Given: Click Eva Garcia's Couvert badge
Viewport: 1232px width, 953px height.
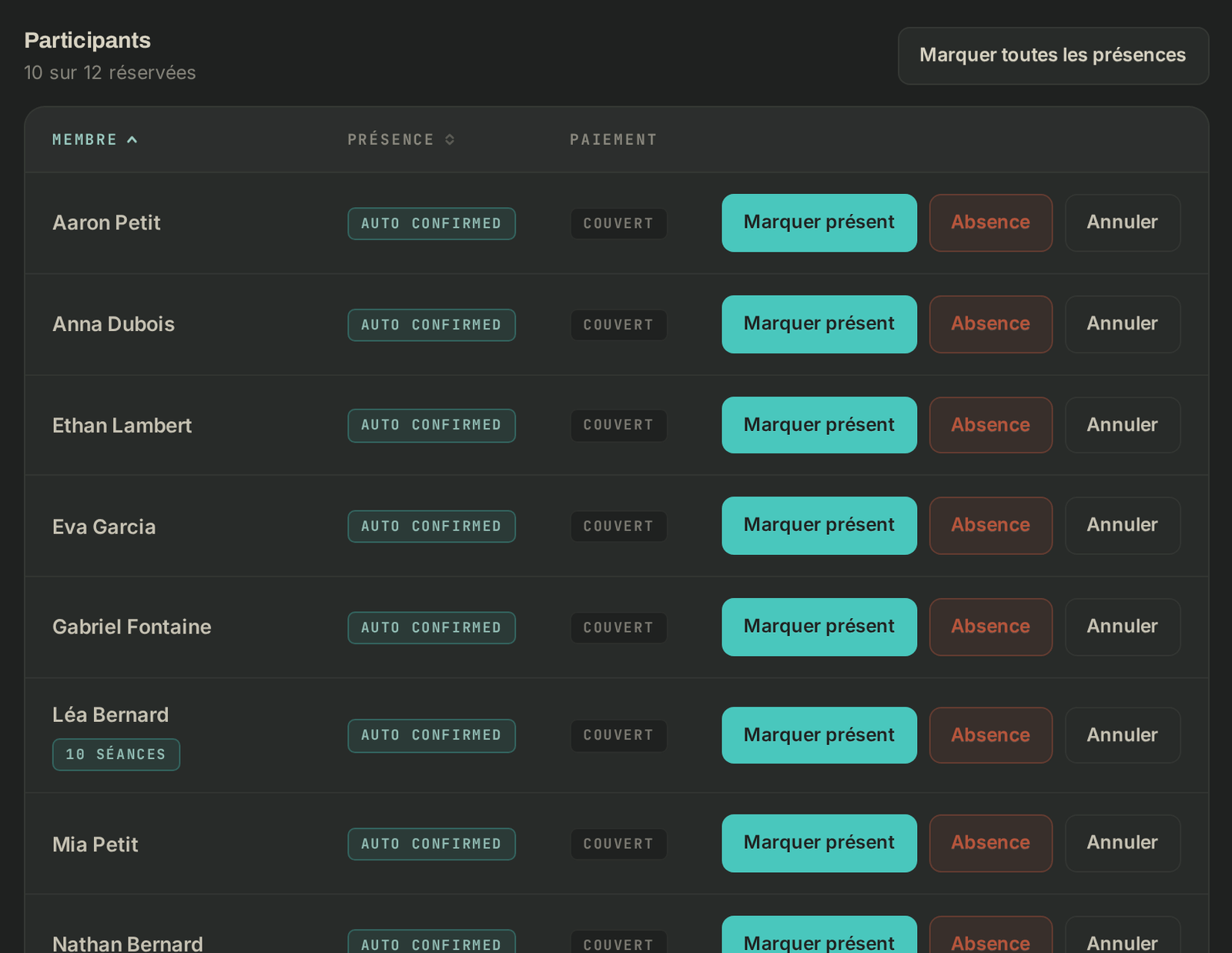Looking at the screenshot, I should (x=618, y=527).
